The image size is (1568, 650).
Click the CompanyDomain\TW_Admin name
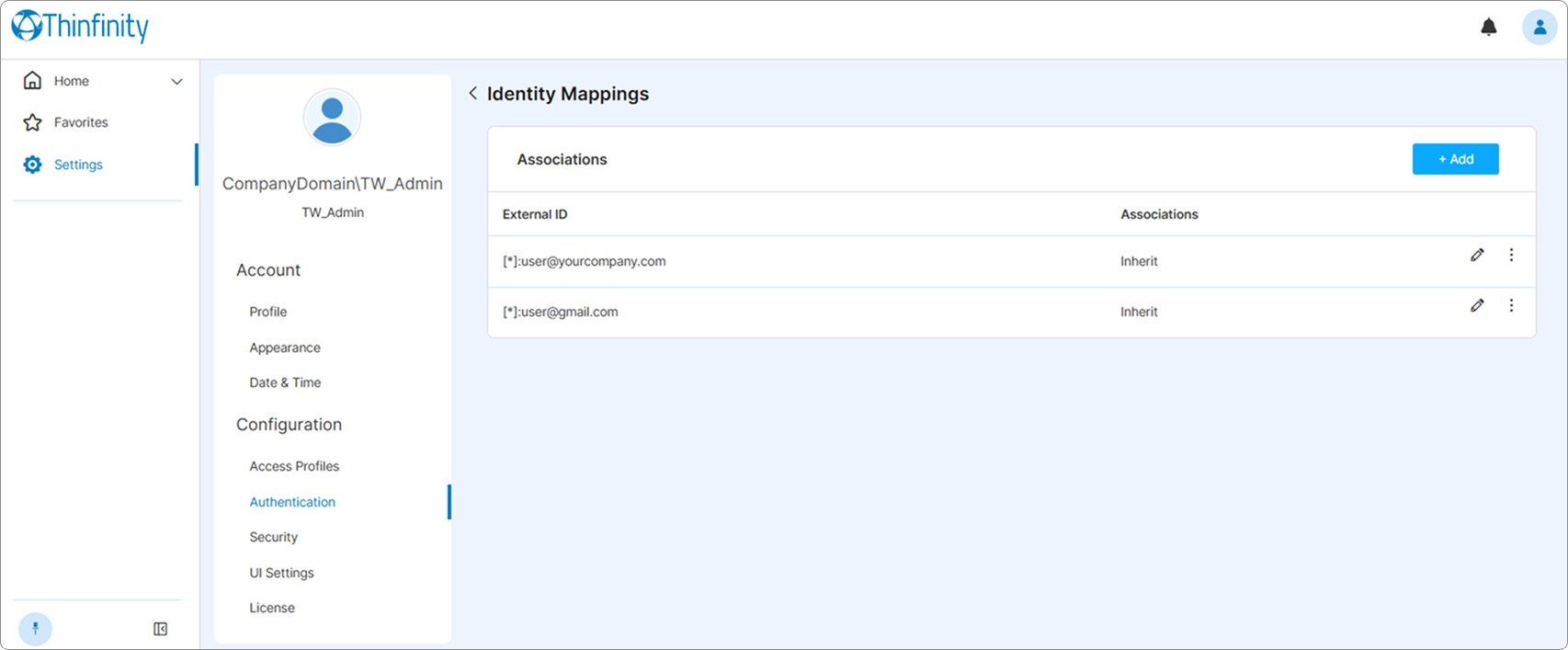(x=333, y=184)
